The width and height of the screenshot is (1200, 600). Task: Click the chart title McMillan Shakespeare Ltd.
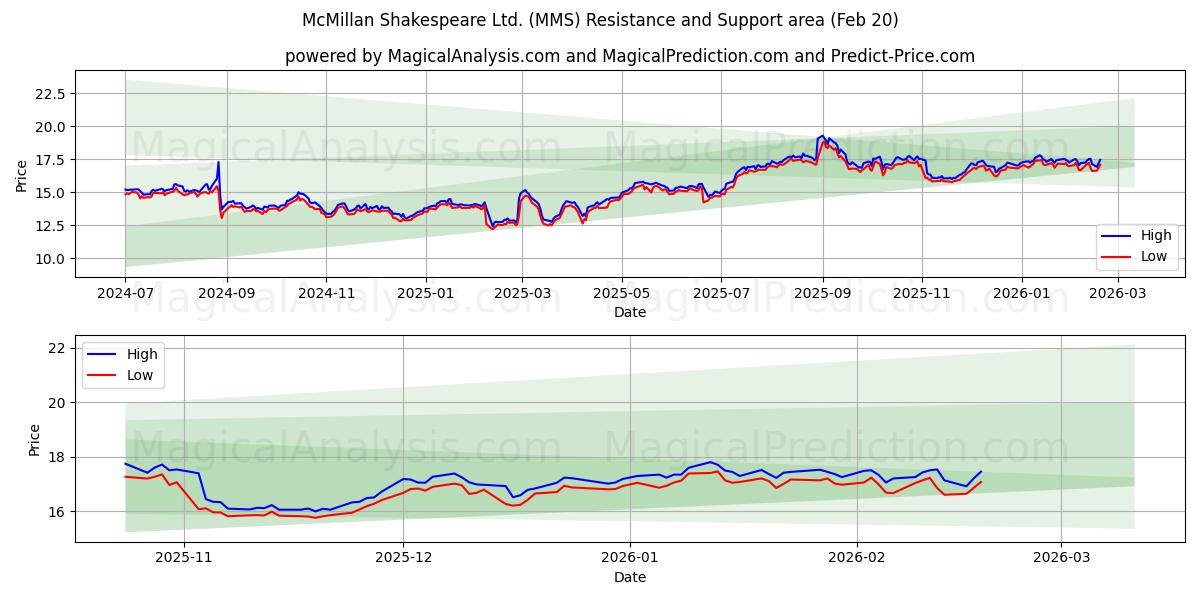(x=600, y=20)
